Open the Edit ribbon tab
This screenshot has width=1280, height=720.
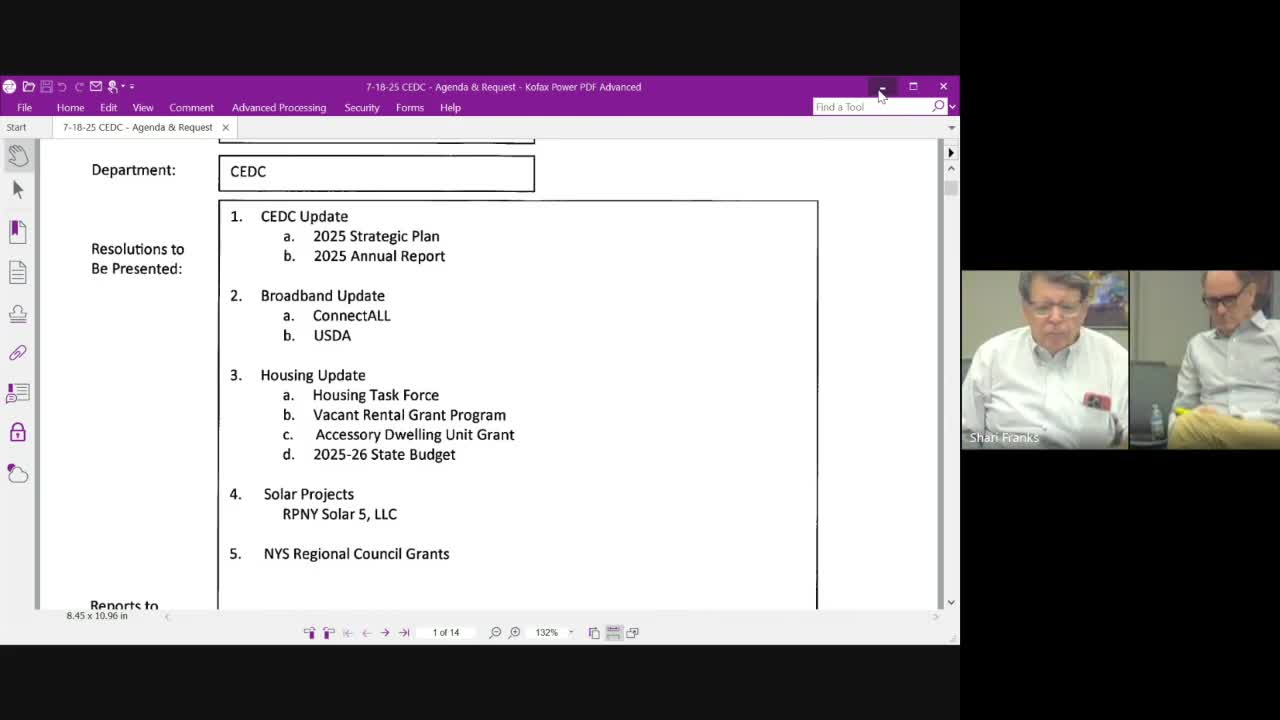coord(108,108)
